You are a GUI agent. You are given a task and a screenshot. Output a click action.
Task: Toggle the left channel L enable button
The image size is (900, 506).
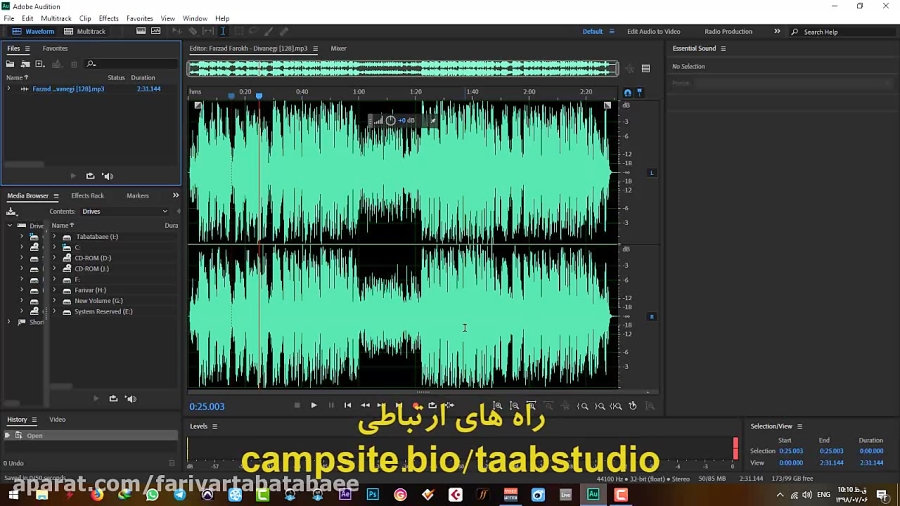coord(651,173)
